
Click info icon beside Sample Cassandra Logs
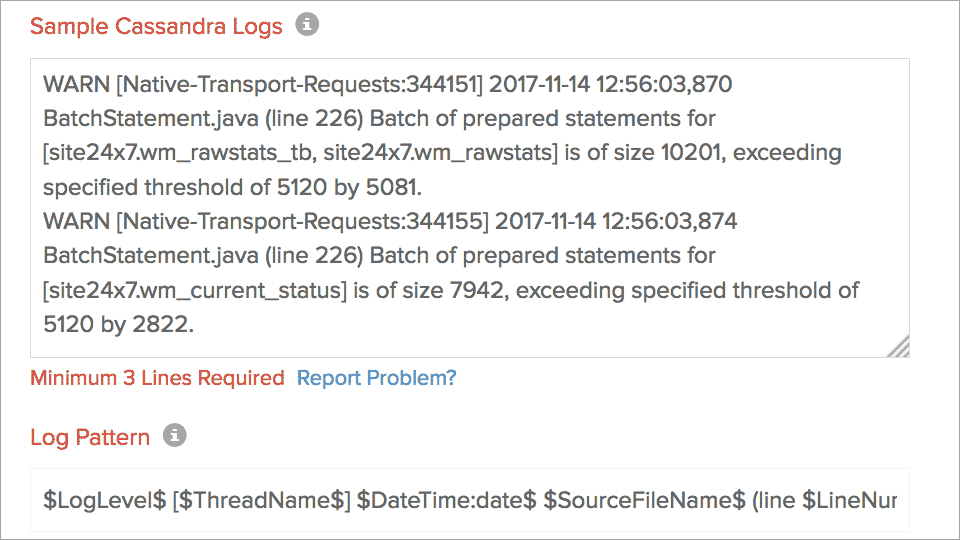(307, 25)
